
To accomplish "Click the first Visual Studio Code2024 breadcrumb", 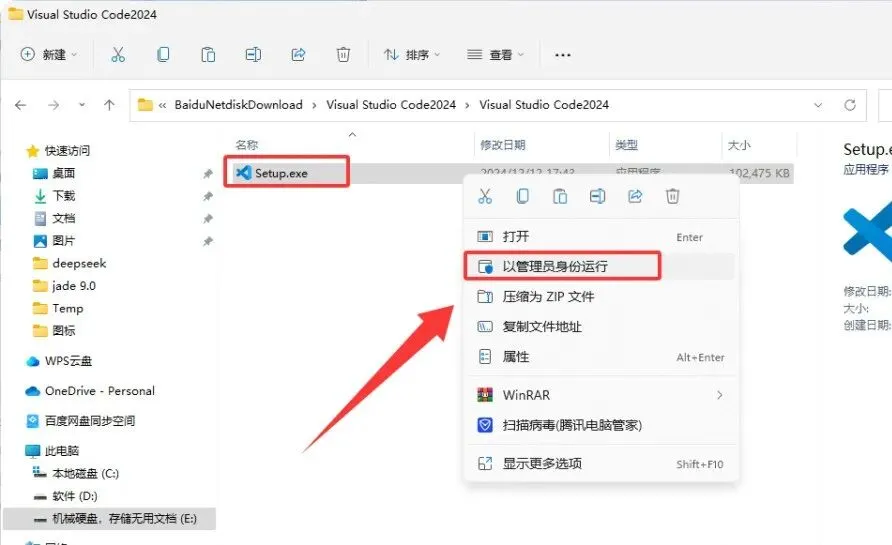I will coord(391,105).
